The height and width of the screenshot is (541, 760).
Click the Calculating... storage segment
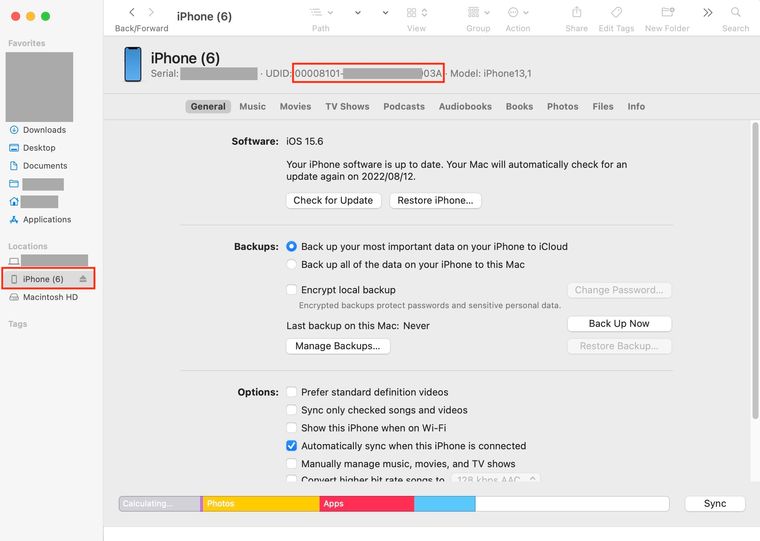pos(159,504)
